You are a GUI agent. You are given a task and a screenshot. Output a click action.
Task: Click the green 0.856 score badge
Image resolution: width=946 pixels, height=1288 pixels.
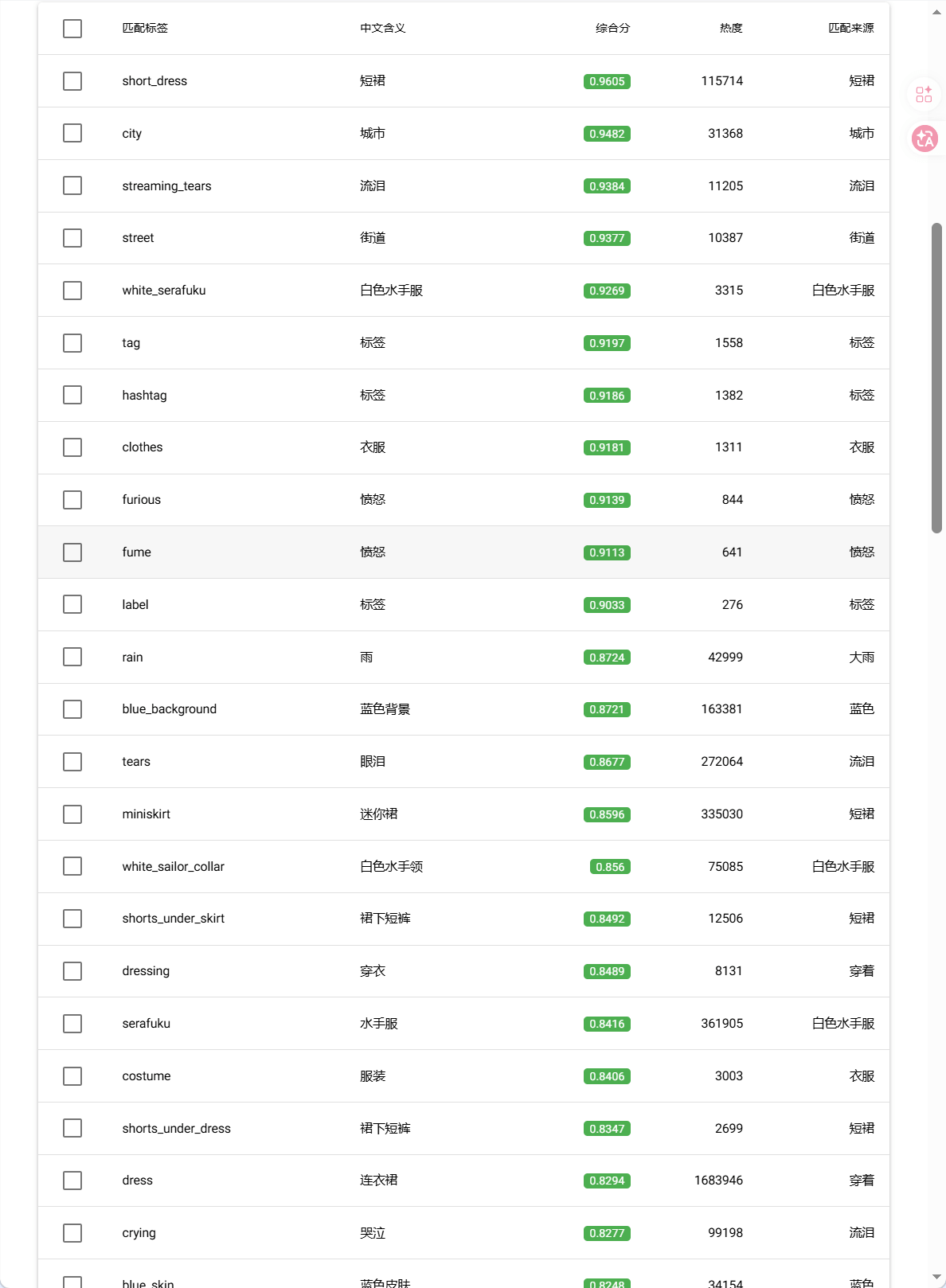tap(610, 867)
